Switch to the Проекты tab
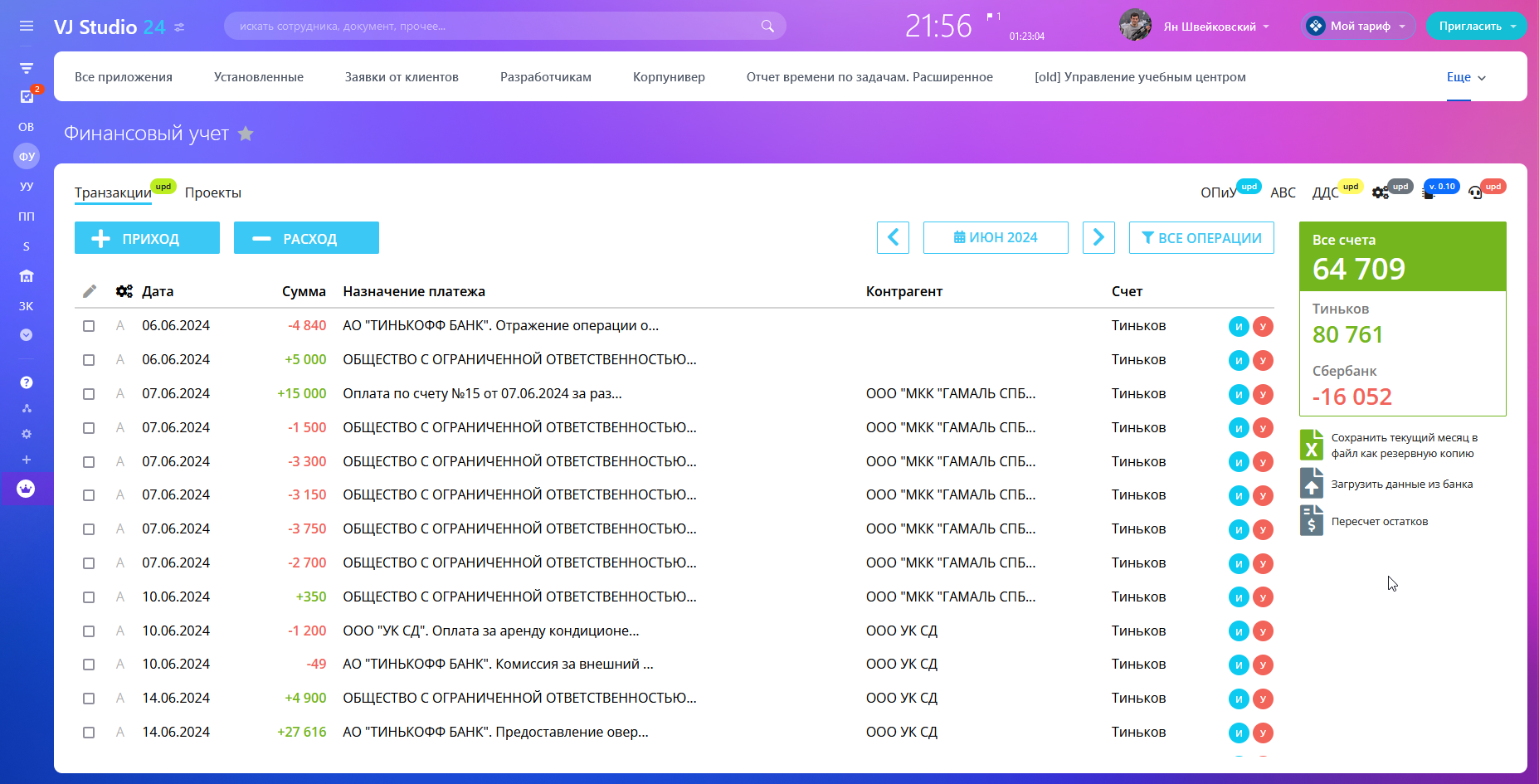This screenshot has width=1539, height=784. pos(212,192)
